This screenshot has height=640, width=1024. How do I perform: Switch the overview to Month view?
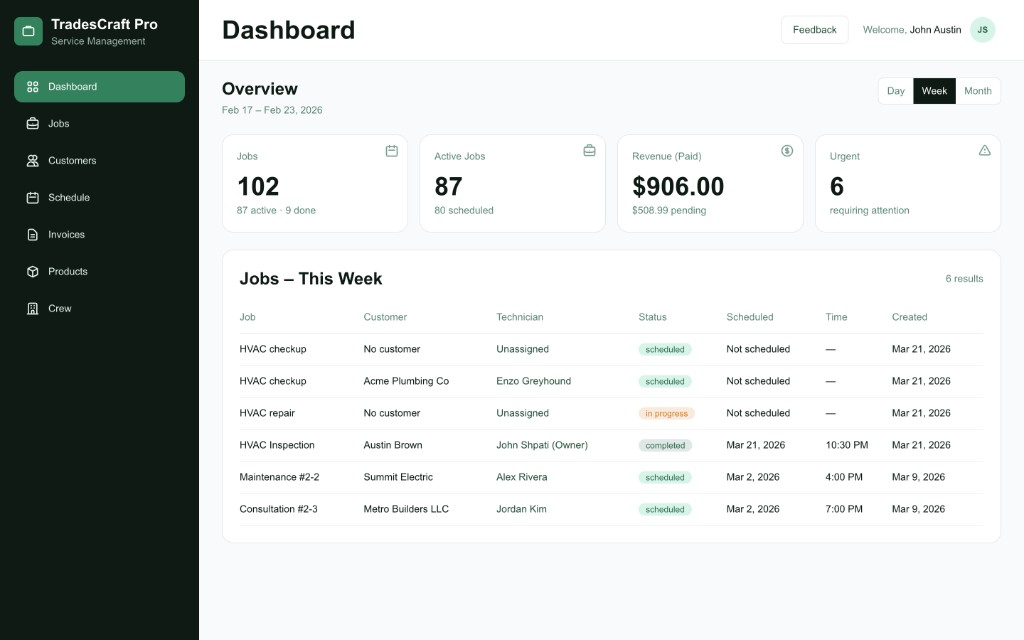coord(978,90)
